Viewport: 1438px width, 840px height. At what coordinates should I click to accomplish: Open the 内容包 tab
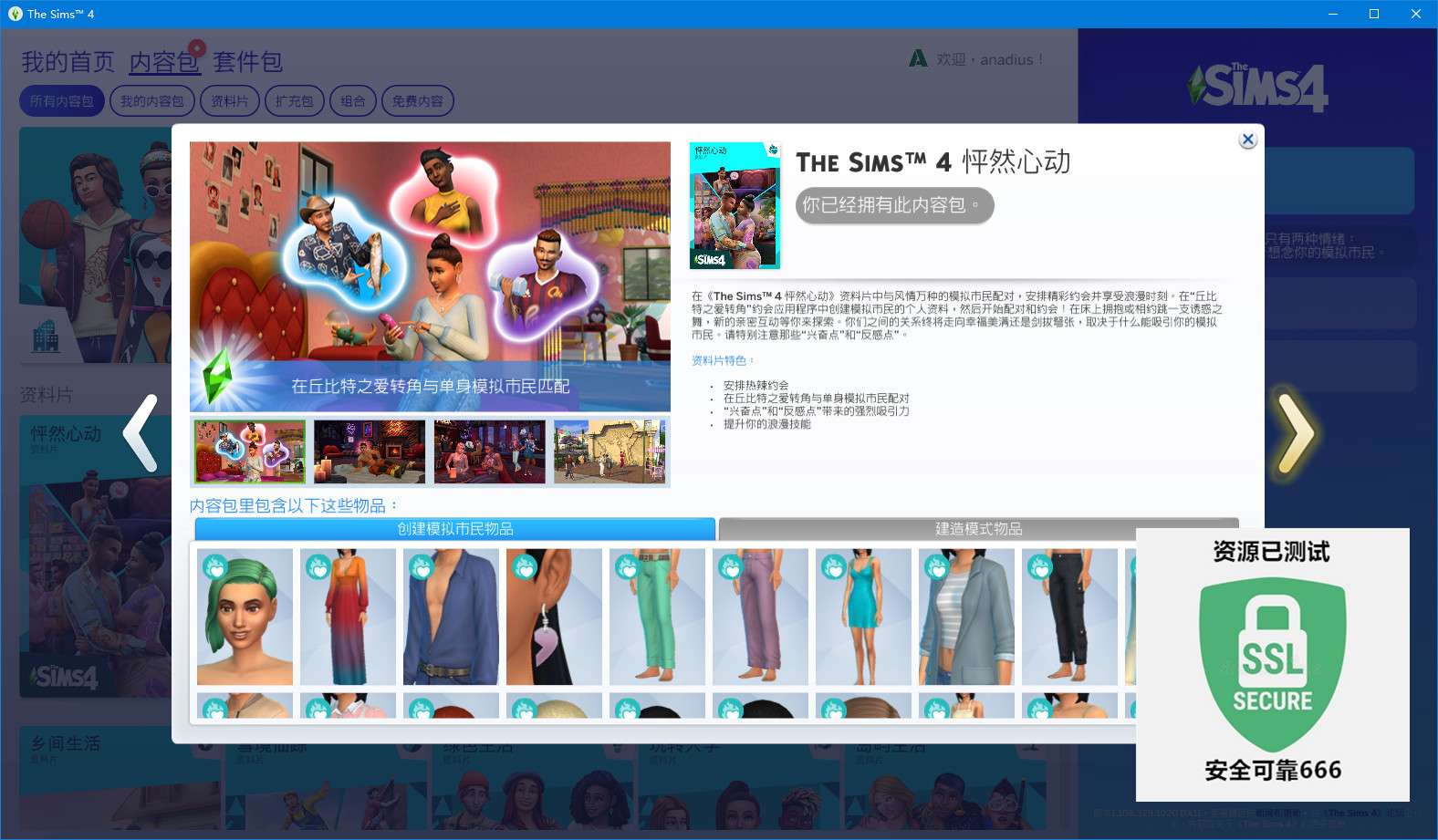[x=164, y=62]
